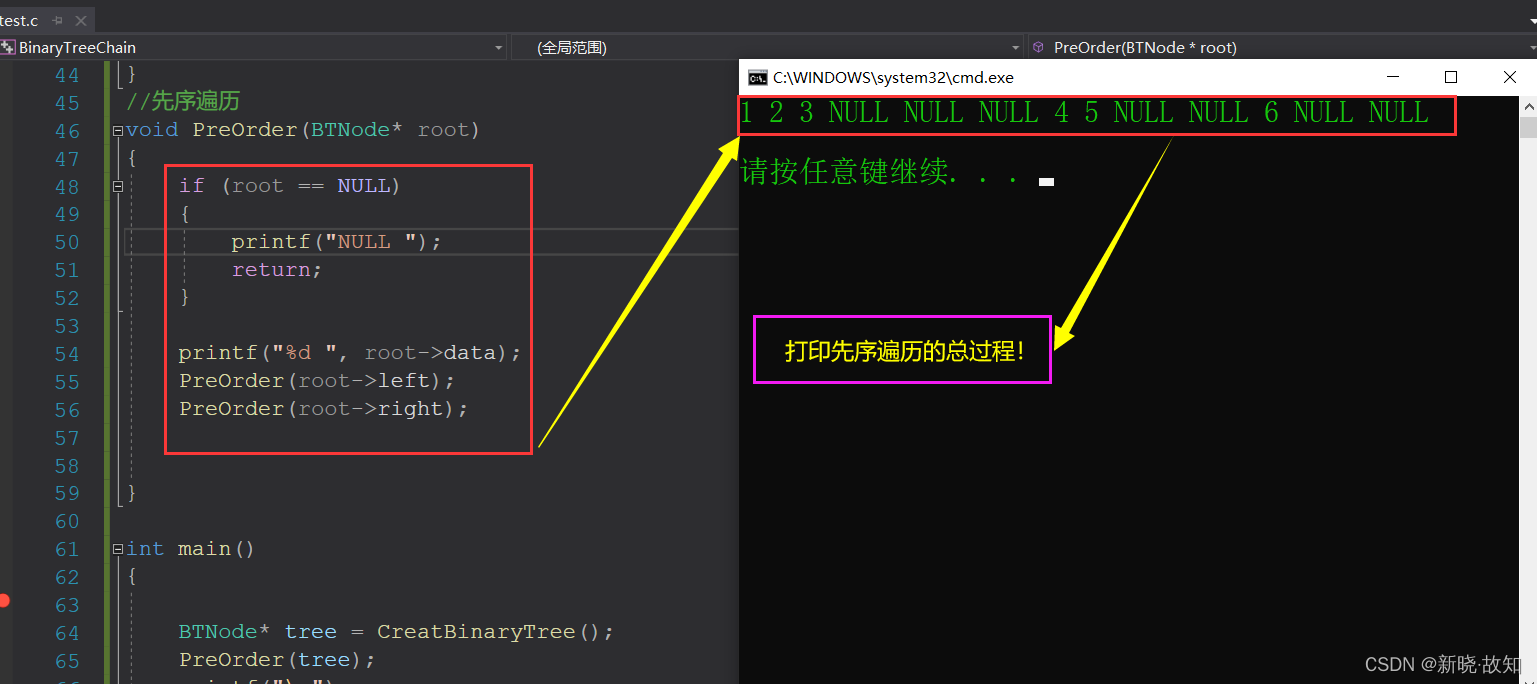This screenshot has height=684, width=1537.
Task: Open the BinaryTreeChain types dropdown
Action: tap(497, 47)
